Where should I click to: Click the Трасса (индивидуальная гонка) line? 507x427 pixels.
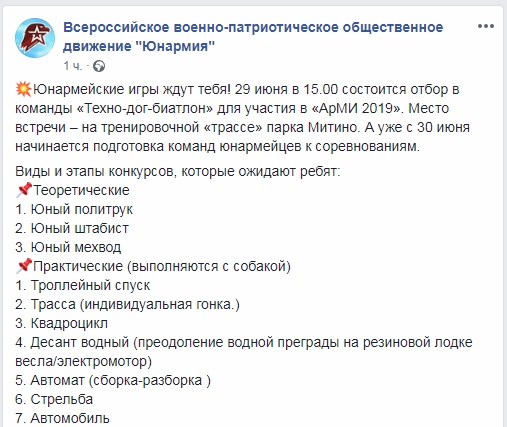pos(127,304)
